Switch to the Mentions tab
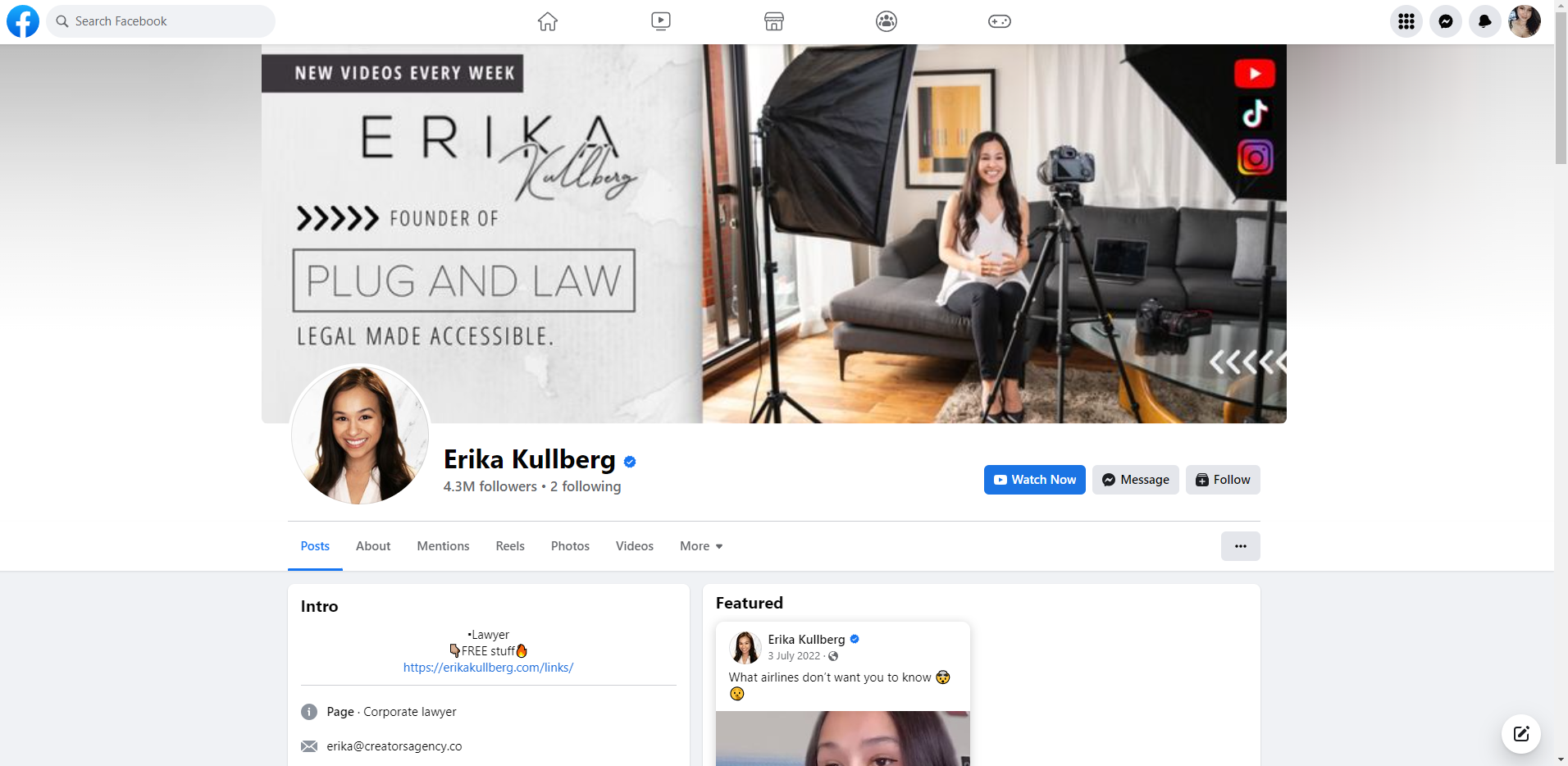 443,546
